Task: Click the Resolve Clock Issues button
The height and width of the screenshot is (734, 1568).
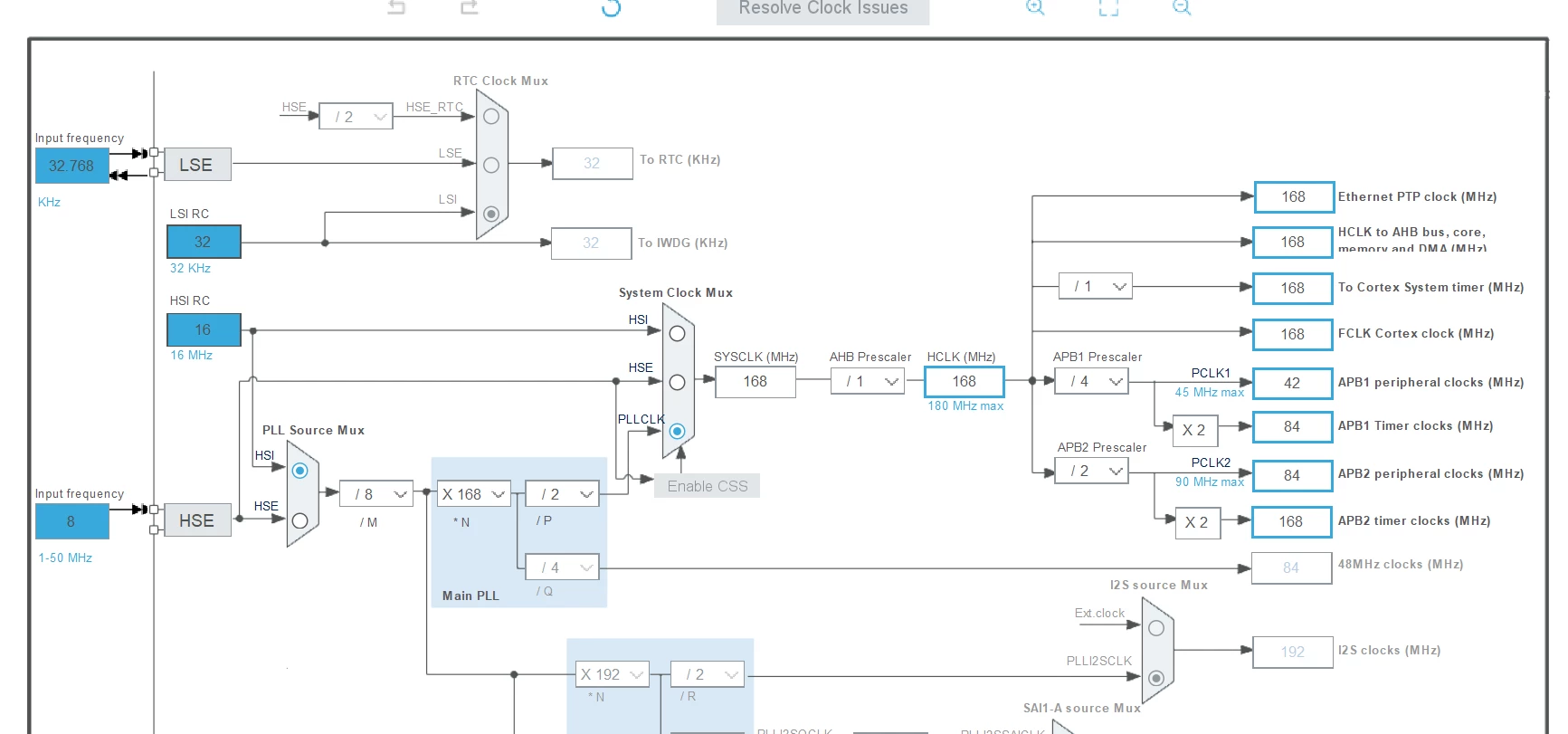Action: tap(823, 9)
